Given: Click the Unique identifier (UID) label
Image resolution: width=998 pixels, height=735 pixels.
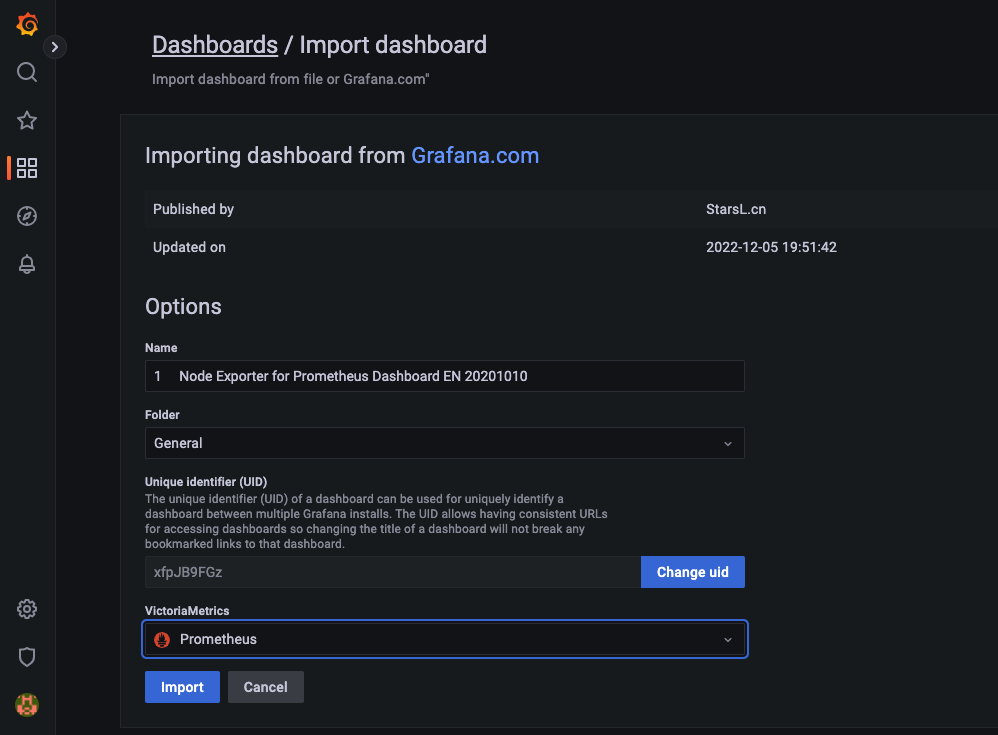Looking at the screenshot, I should pyautogui.click(x=206, y=482).
